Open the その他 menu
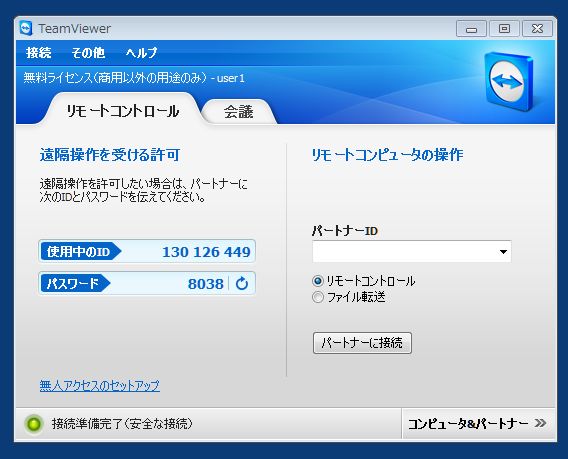 pyautogui.click(x=88, y=53)
